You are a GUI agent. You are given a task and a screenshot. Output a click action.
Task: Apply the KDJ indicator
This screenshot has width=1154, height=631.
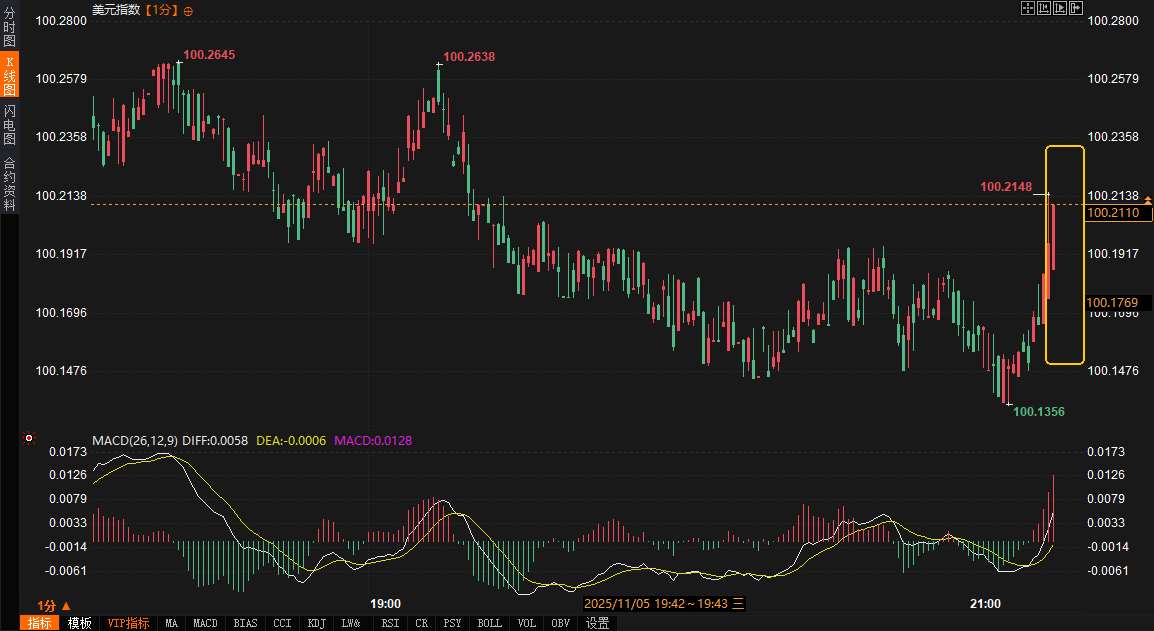pos(317,623)
